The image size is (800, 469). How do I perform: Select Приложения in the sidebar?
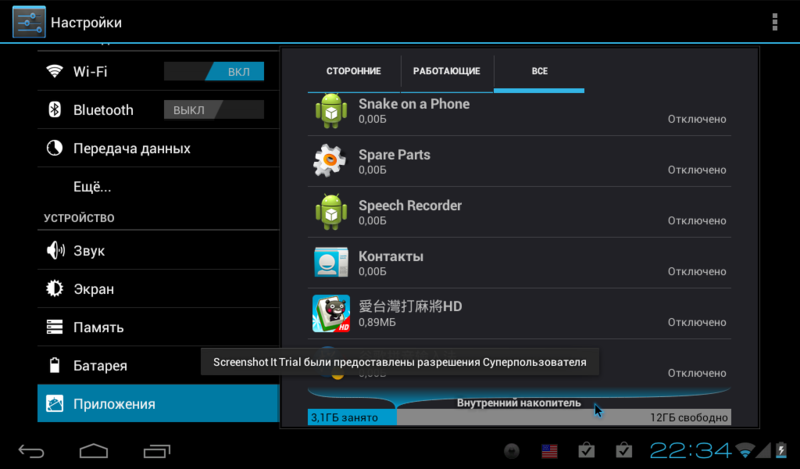tap(158, 404)
